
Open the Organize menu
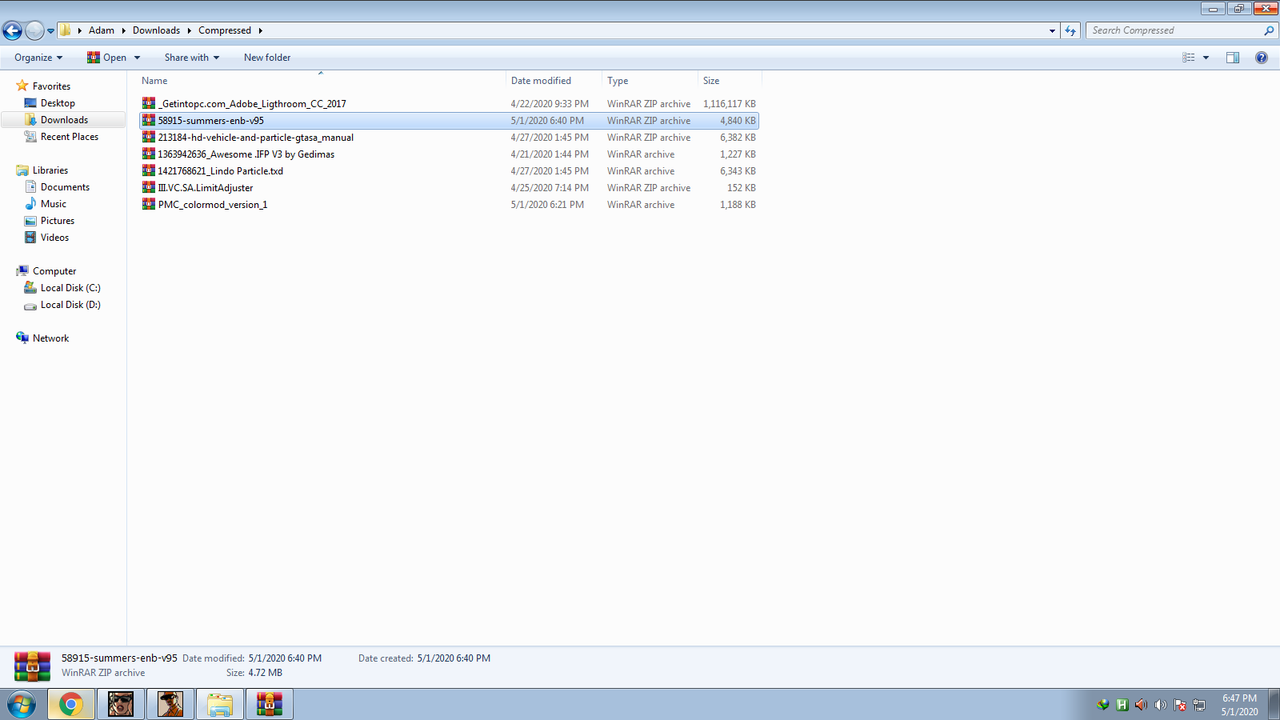[39, 58]
